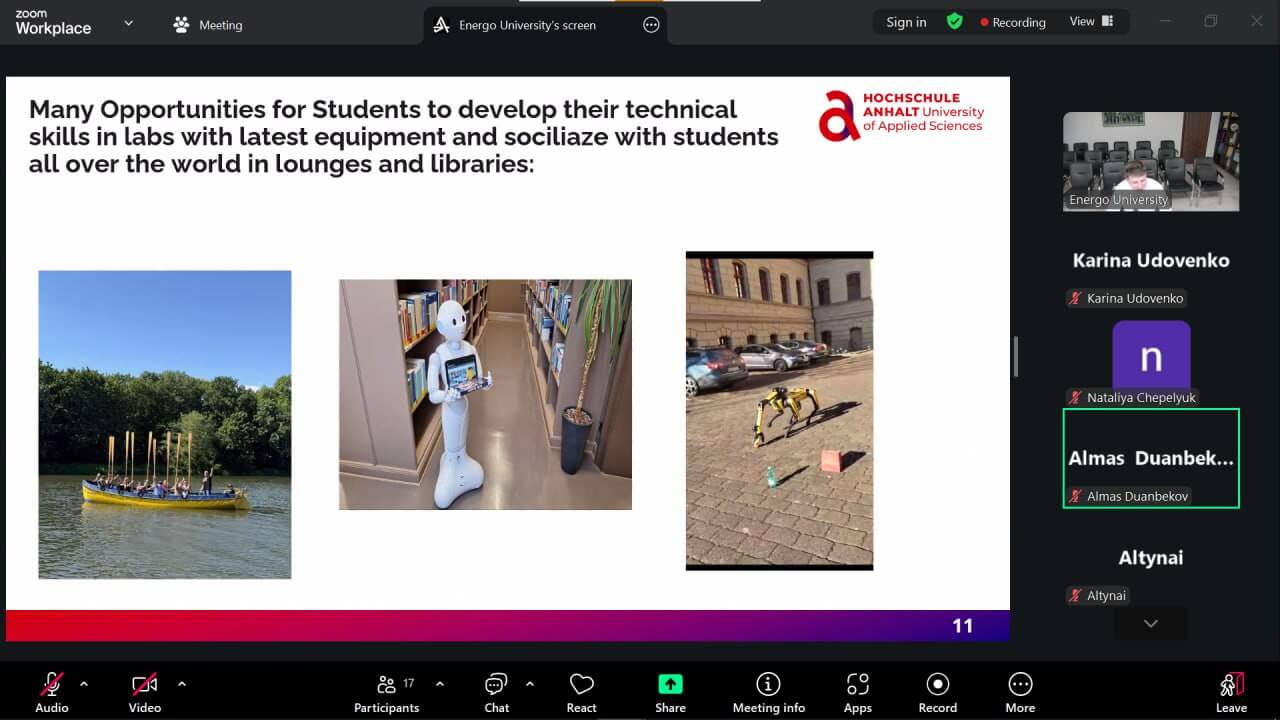Open the React emoji menu
Viewport: 1280px width, 720px height.
[x=581, y=692]
